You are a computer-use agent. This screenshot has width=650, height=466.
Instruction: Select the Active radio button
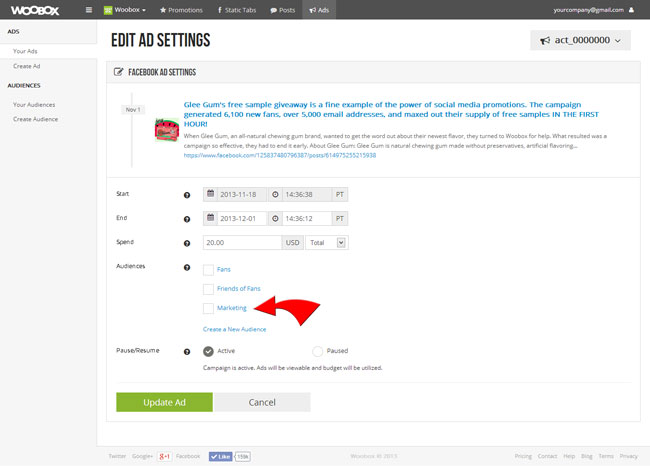208,351
